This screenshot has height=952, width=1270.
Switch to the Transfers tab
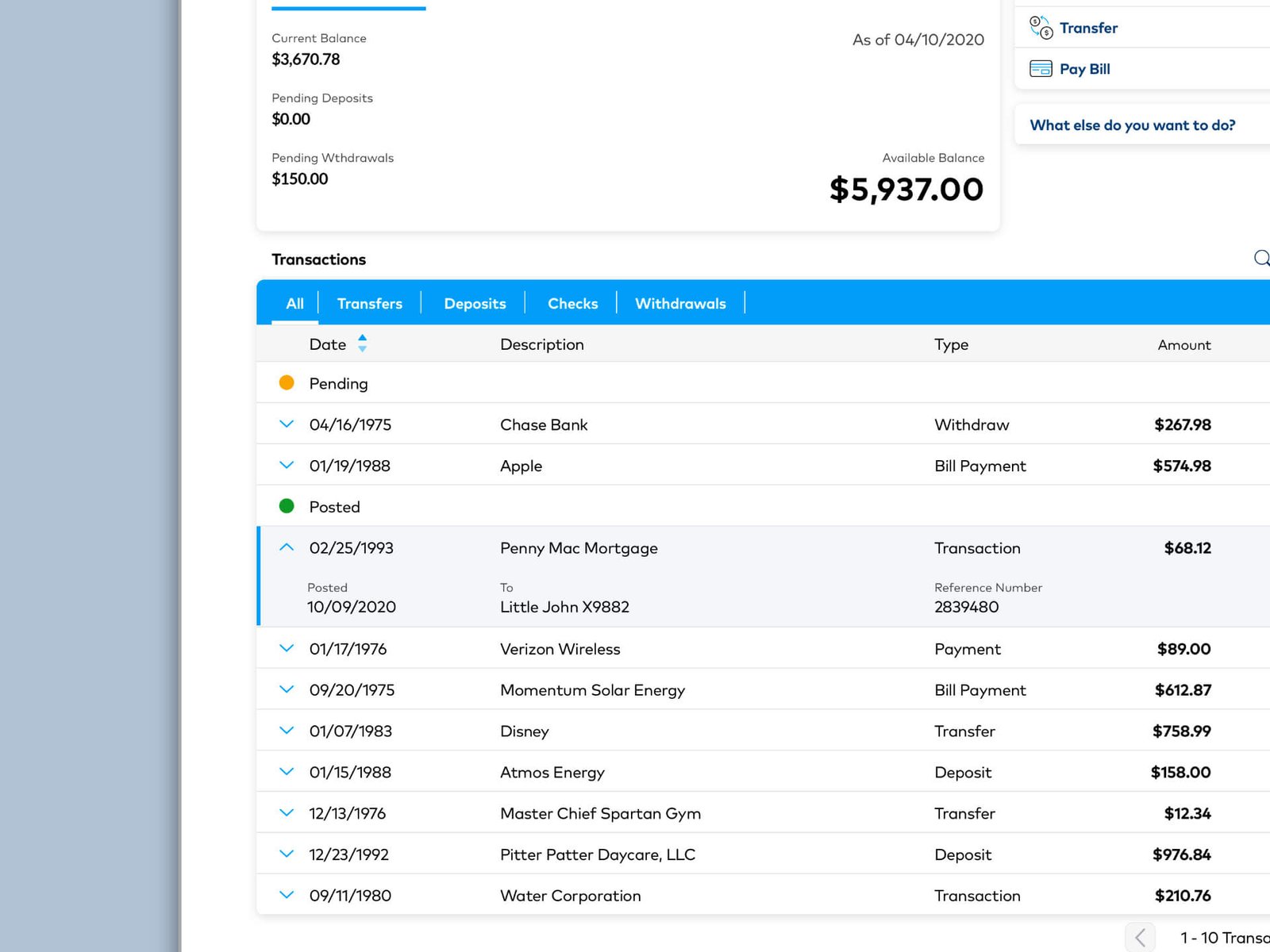369,304
